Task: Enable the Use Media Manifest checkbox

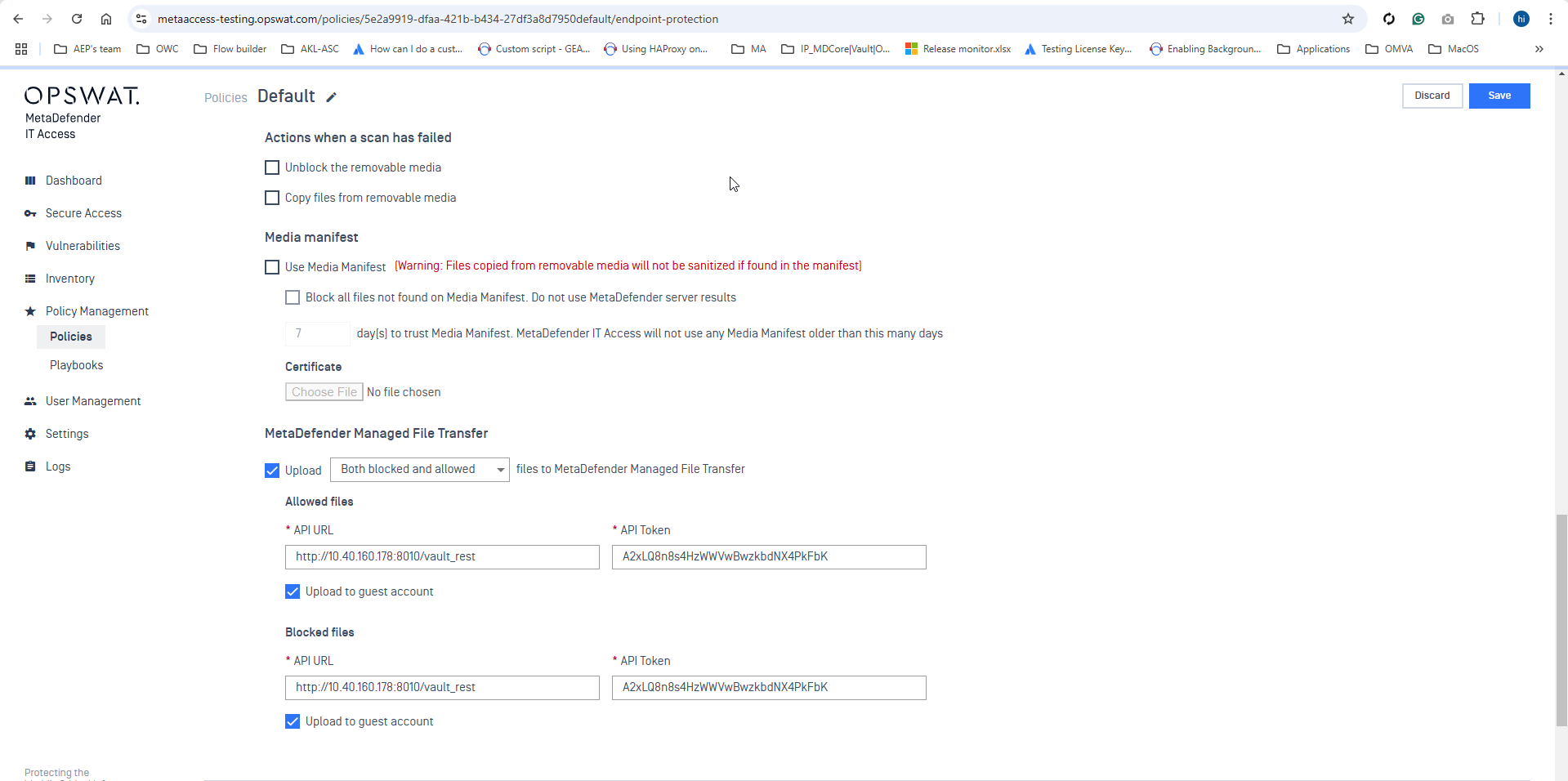Action: 272,267
